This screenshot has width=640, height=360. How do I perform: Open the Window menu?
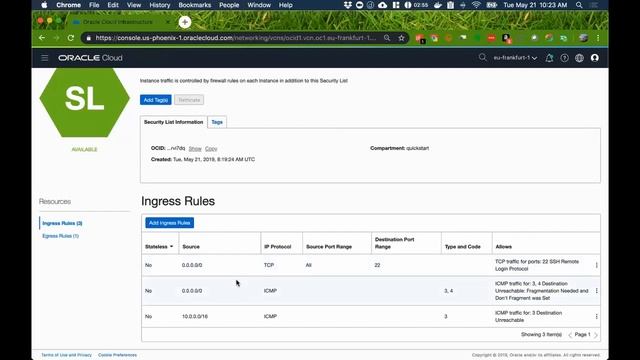(259, 5)
